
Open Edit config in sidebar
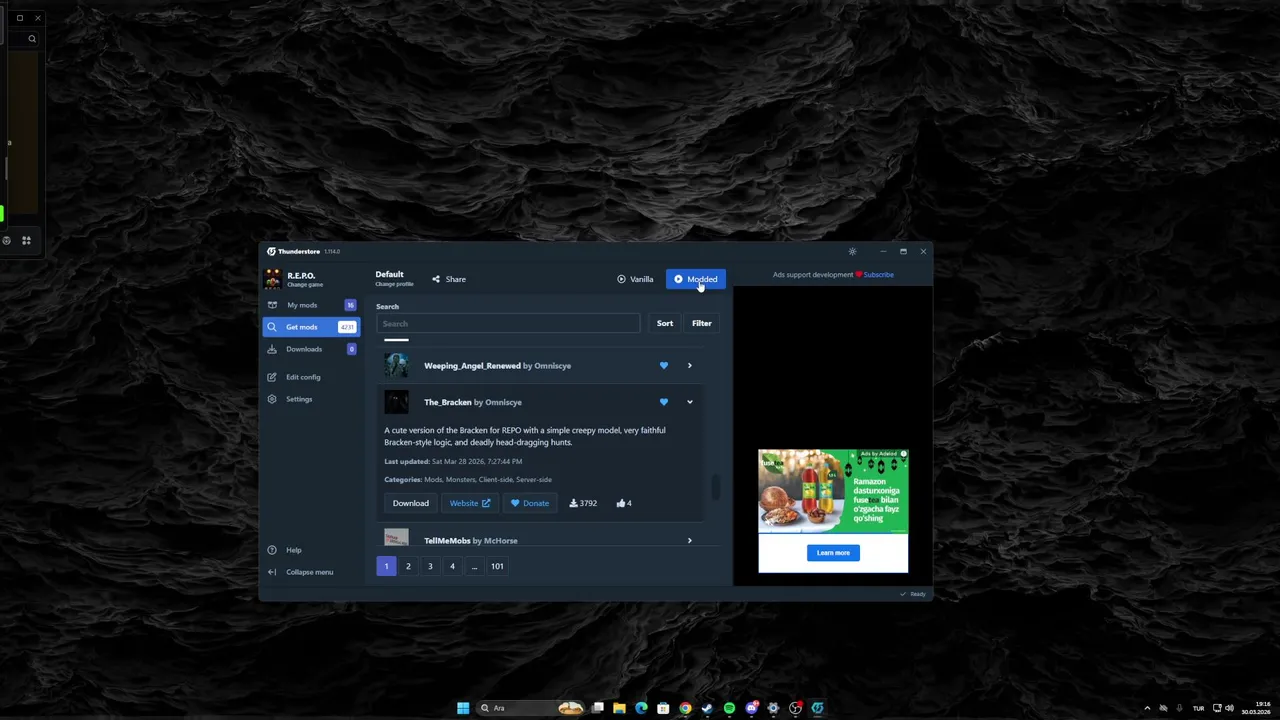click(x=303, y=377)
